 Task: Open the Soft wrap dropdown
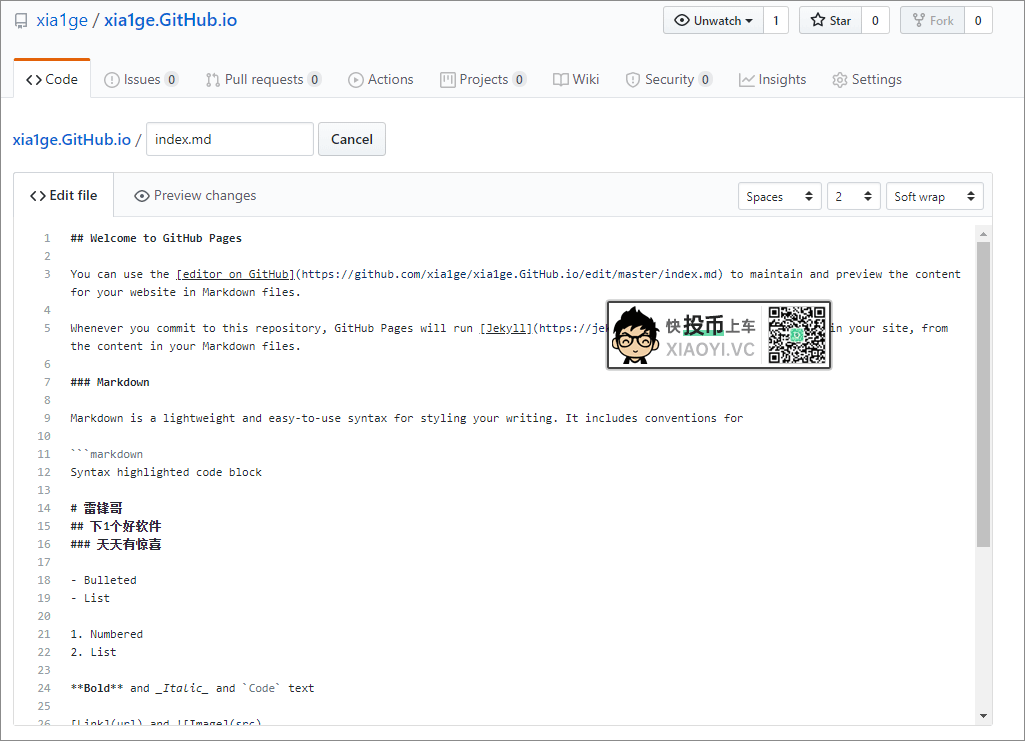tap(934, 196)
